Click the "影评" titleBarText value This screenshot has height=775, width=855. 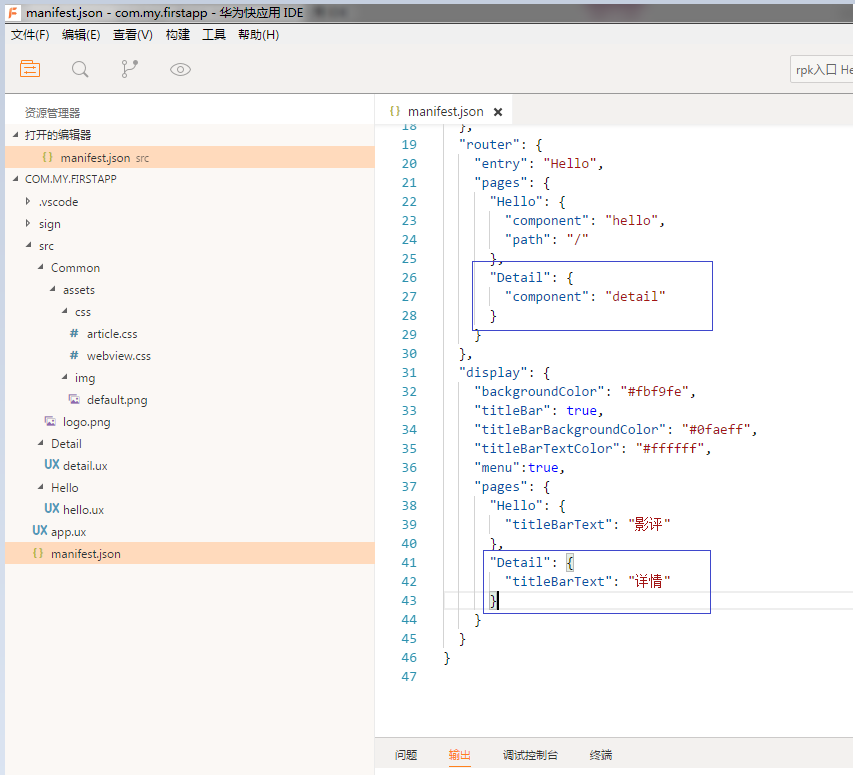(649, 524)
